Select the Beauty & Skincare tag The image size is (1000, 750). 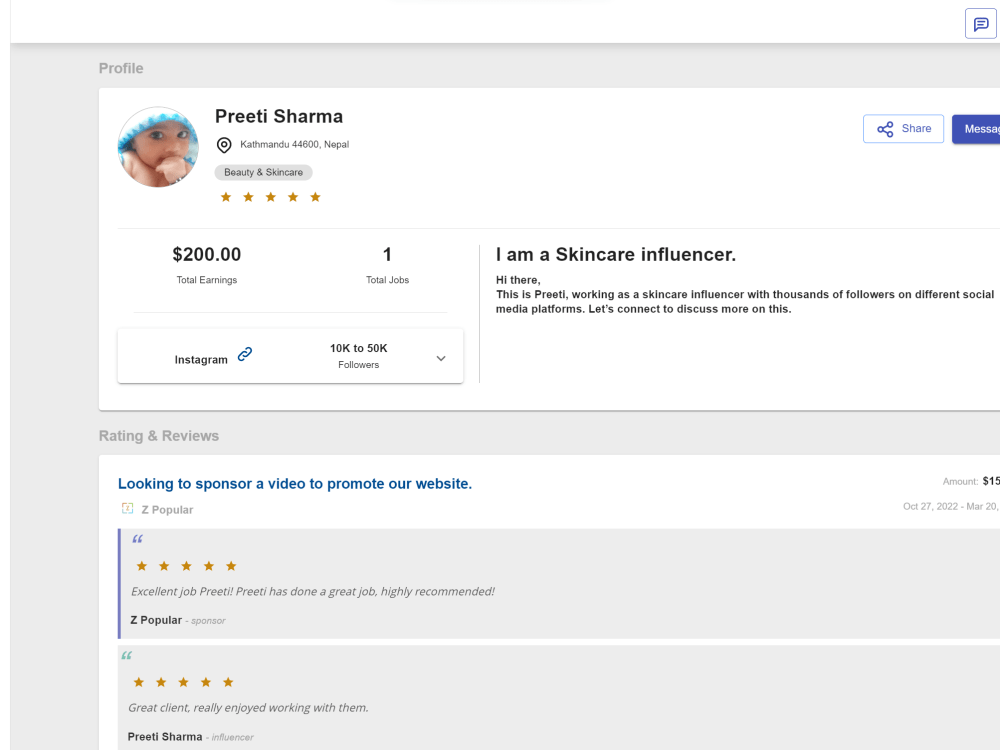pyautogui.click(x=263, y=172)
